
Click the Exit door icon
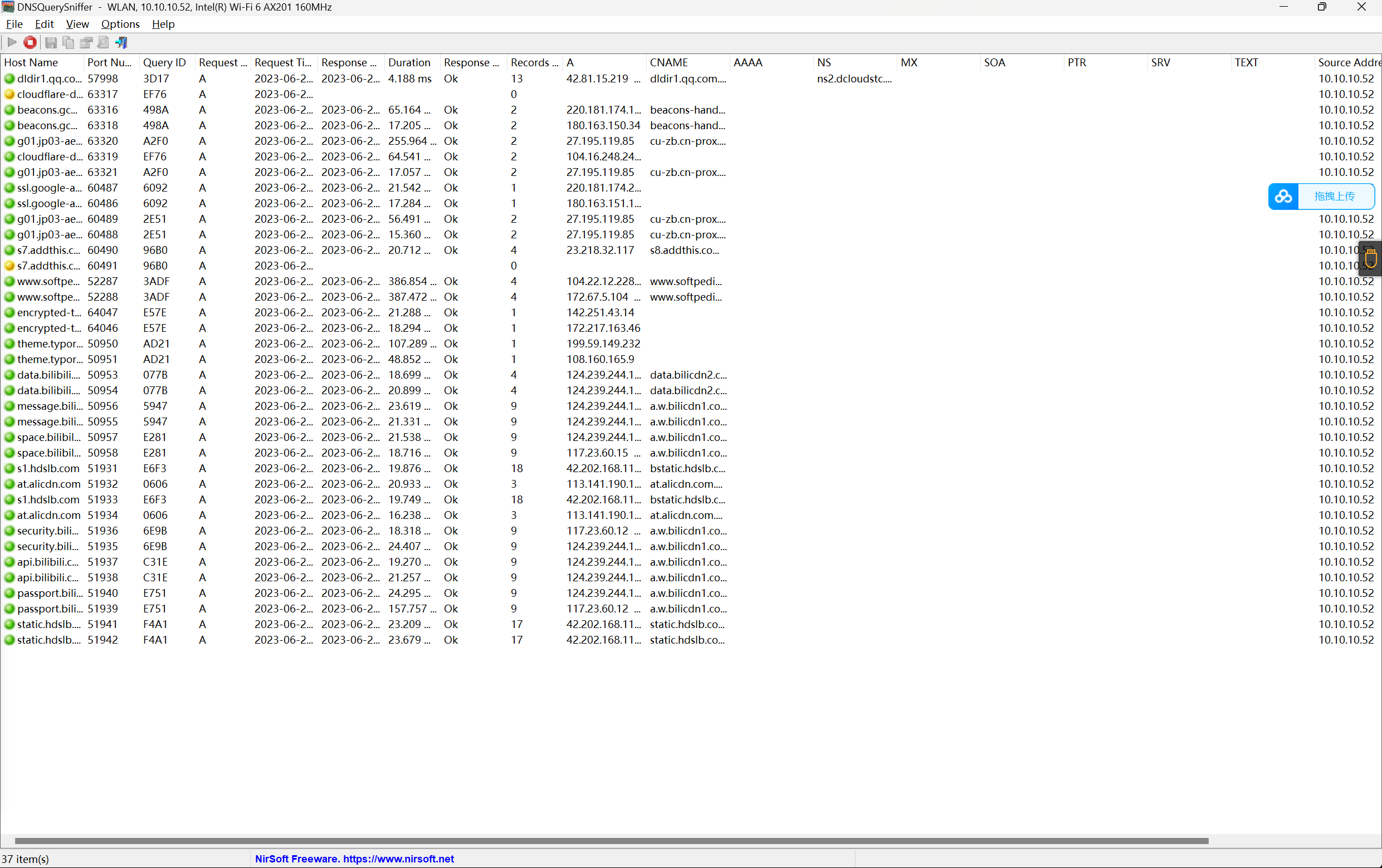(121, 42)
